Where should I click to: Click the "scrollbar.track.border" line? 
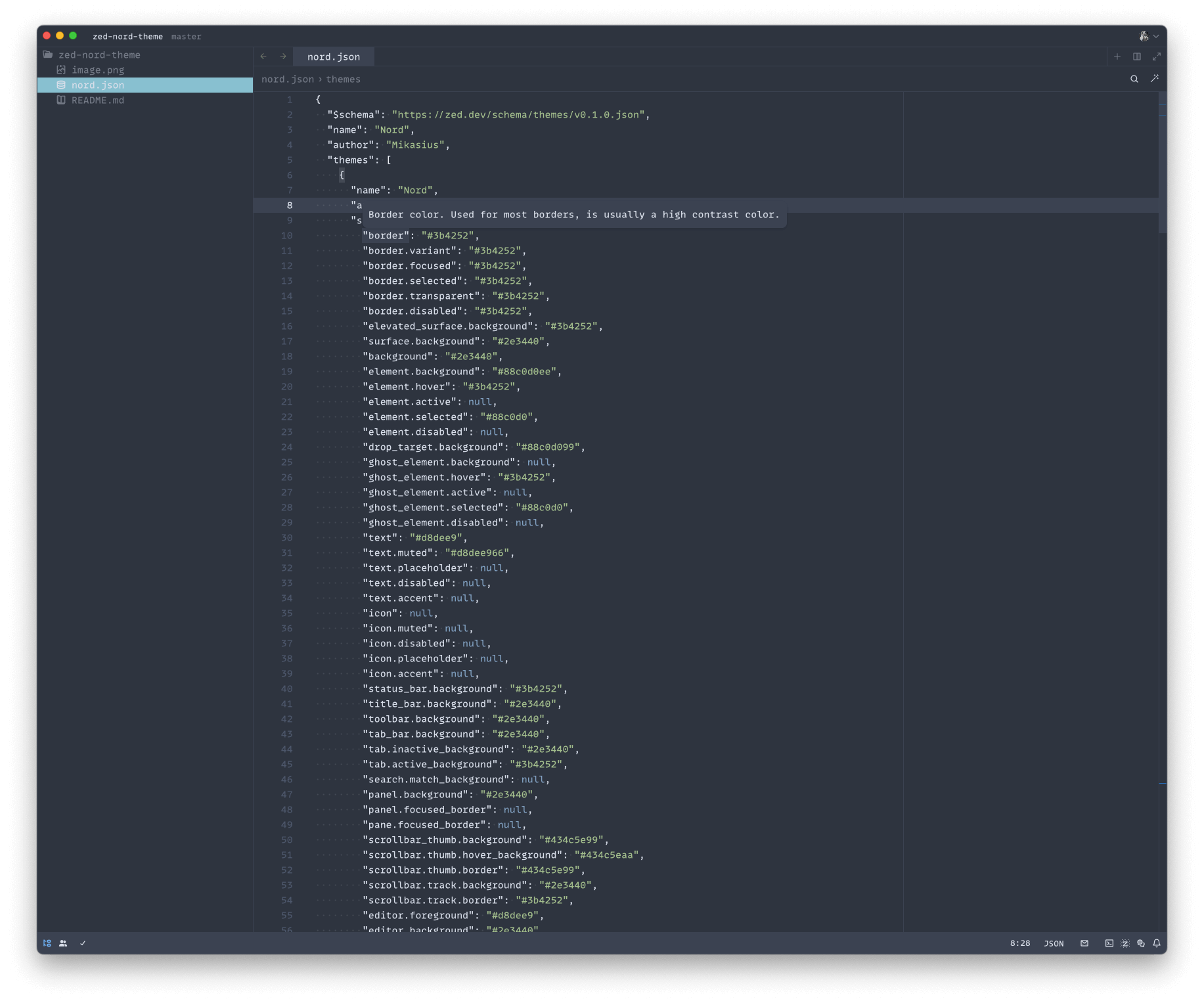tap(468, 900)
